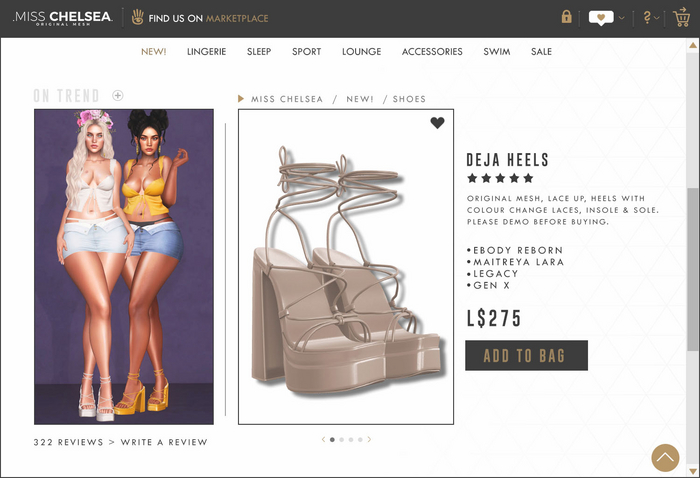This screenshot has width=700, height=478.
Task: Select the last image carousel dot
Action: pyautogui.click(x=360, y=440)
